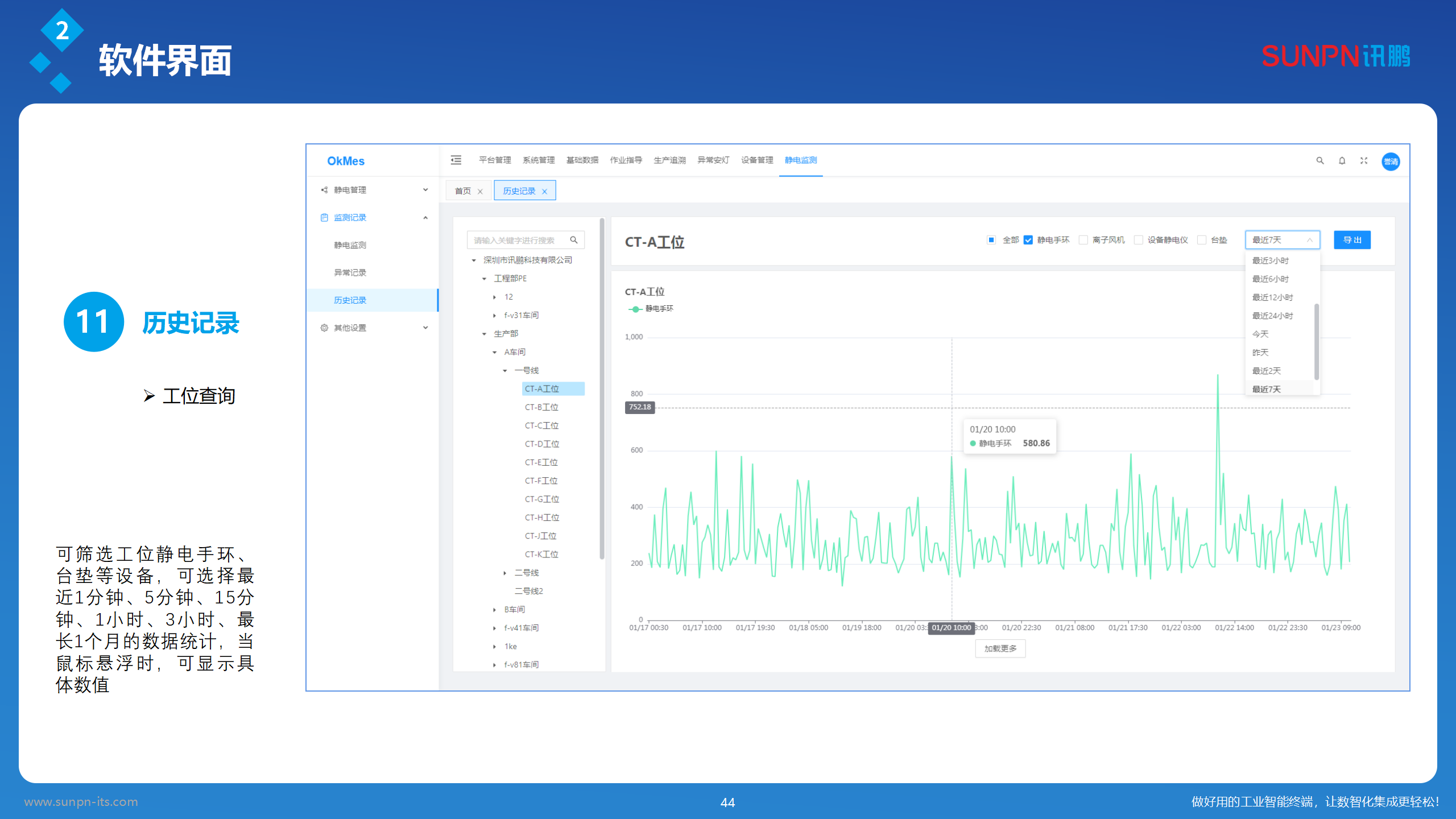Close the 历史记录 tab with its X

[x=544, y=192]
